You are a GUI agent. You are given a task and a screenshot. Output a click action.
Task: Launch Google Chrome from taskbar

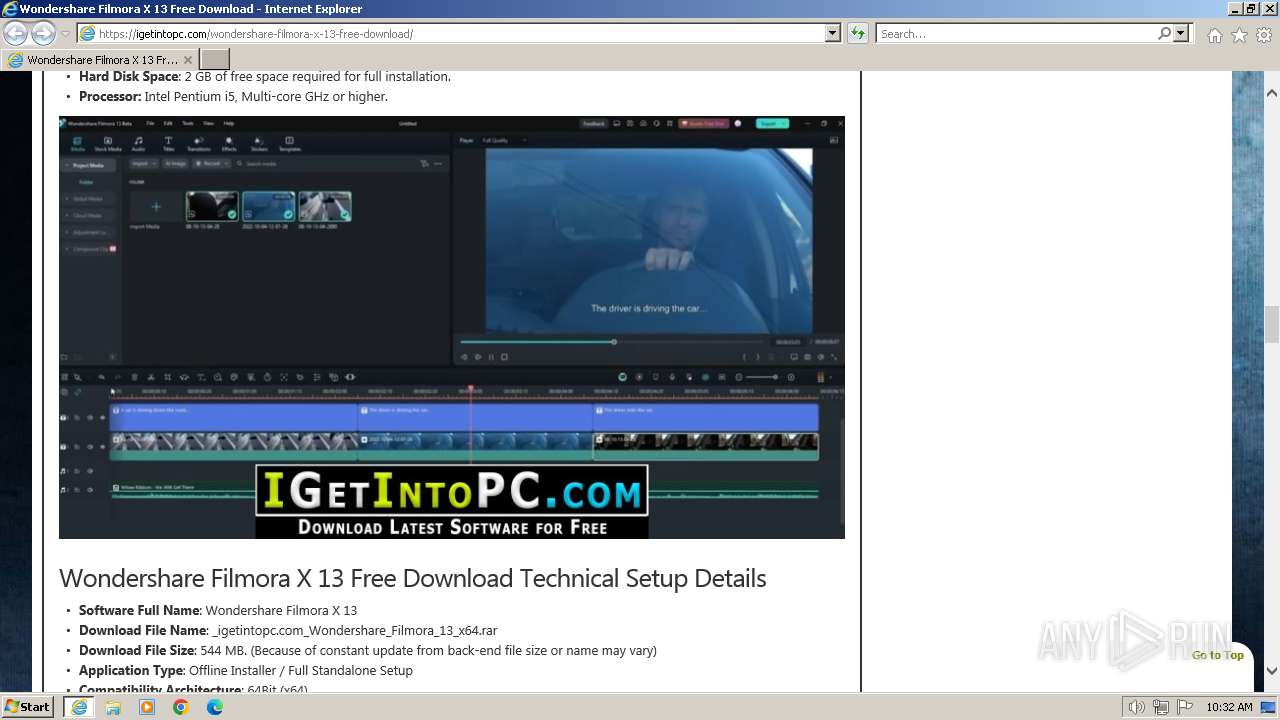pyautogui.click(x=181, y=707)
